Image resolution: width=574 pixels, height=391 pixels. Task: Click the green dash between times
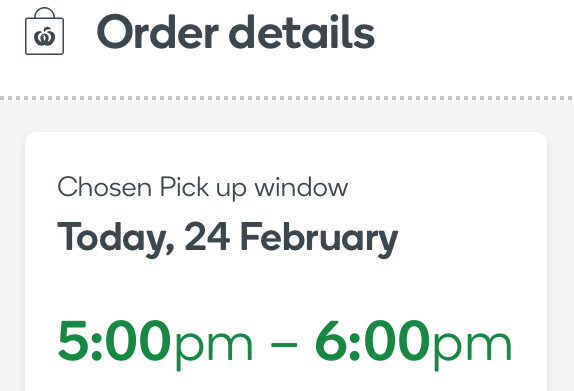[284, 345]
